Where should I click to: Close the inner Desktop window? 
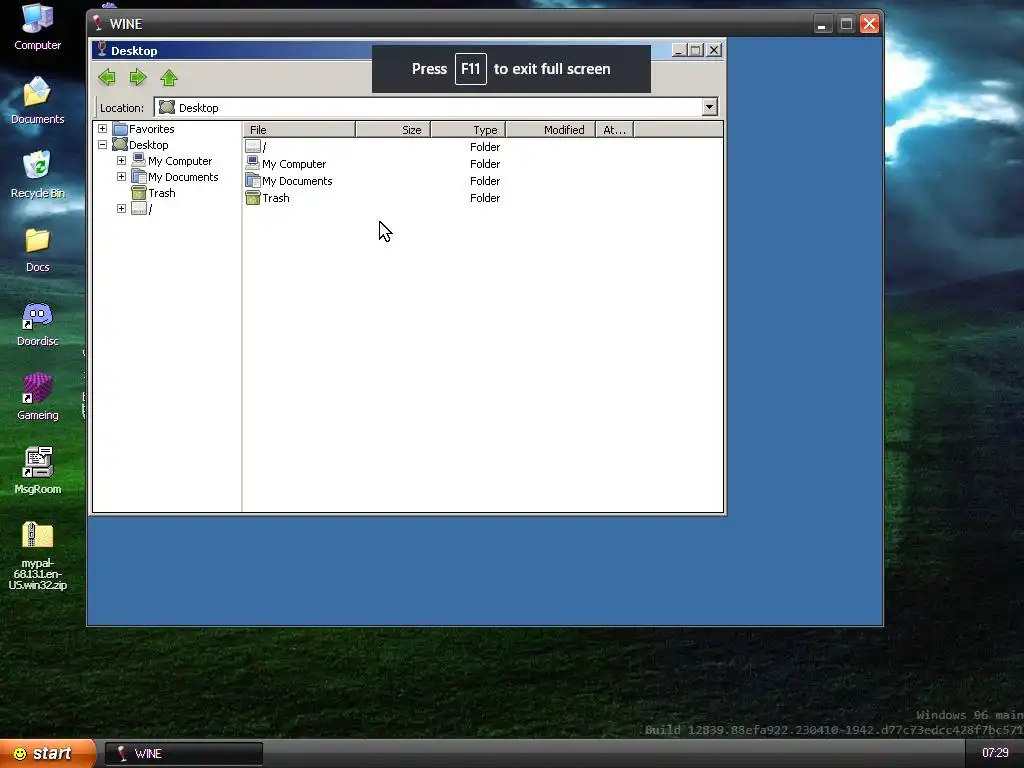[x=714, y=50]
